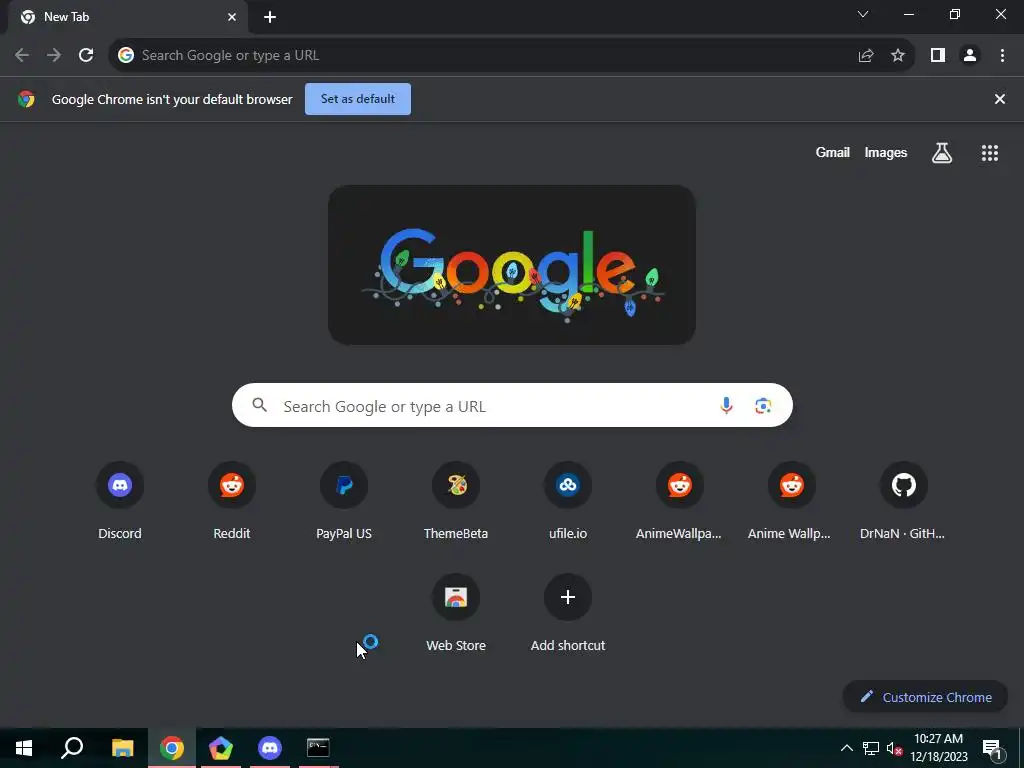This screenshot has width=1024, height=768.
Task: Open the clock showing 10:27 AM
Action: coord(938,748)
